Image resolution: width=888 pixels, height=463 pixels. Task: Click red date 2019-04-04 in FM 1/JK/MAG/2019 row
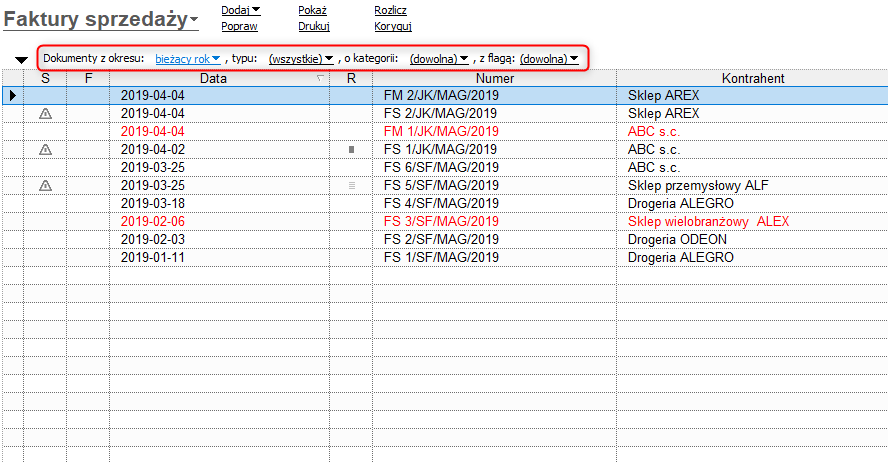(x=152, y=131)
